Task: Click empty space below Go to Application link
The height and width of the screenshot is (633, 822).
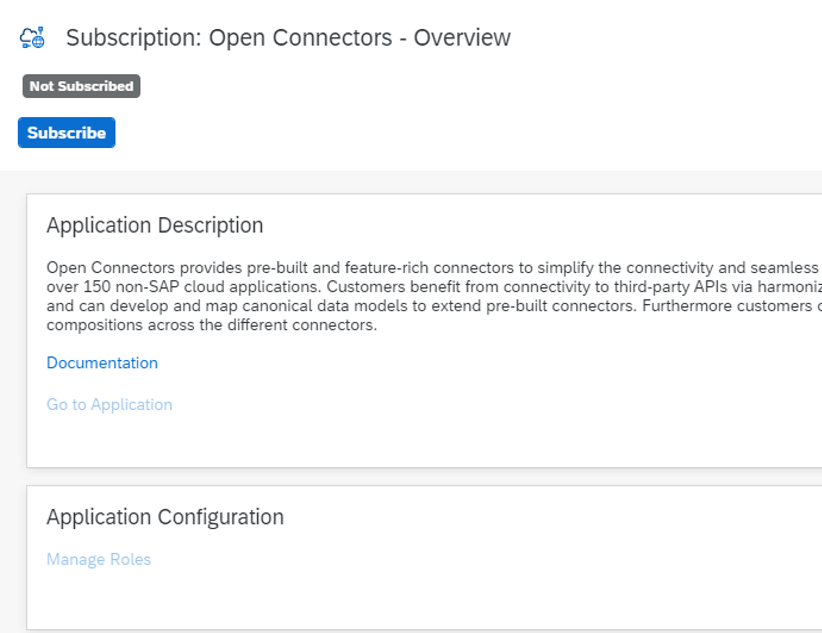Action: click(300, 440)
